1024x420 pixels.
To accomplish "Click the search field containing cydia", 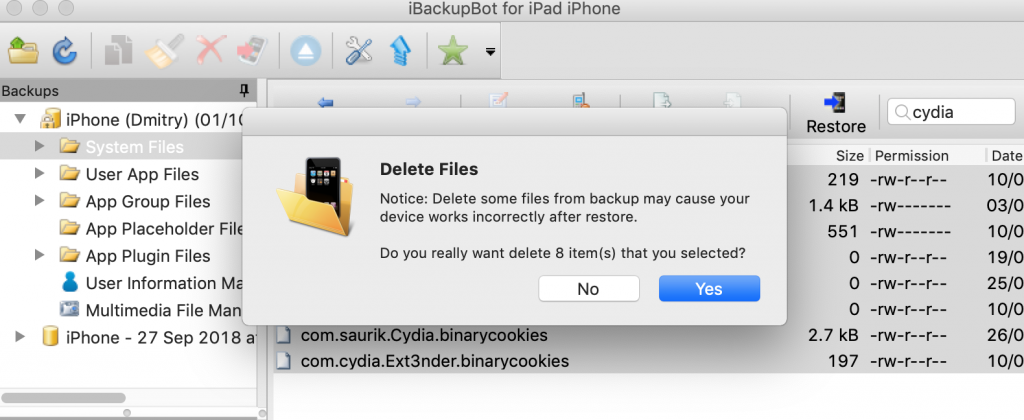I will pos(951,112).
